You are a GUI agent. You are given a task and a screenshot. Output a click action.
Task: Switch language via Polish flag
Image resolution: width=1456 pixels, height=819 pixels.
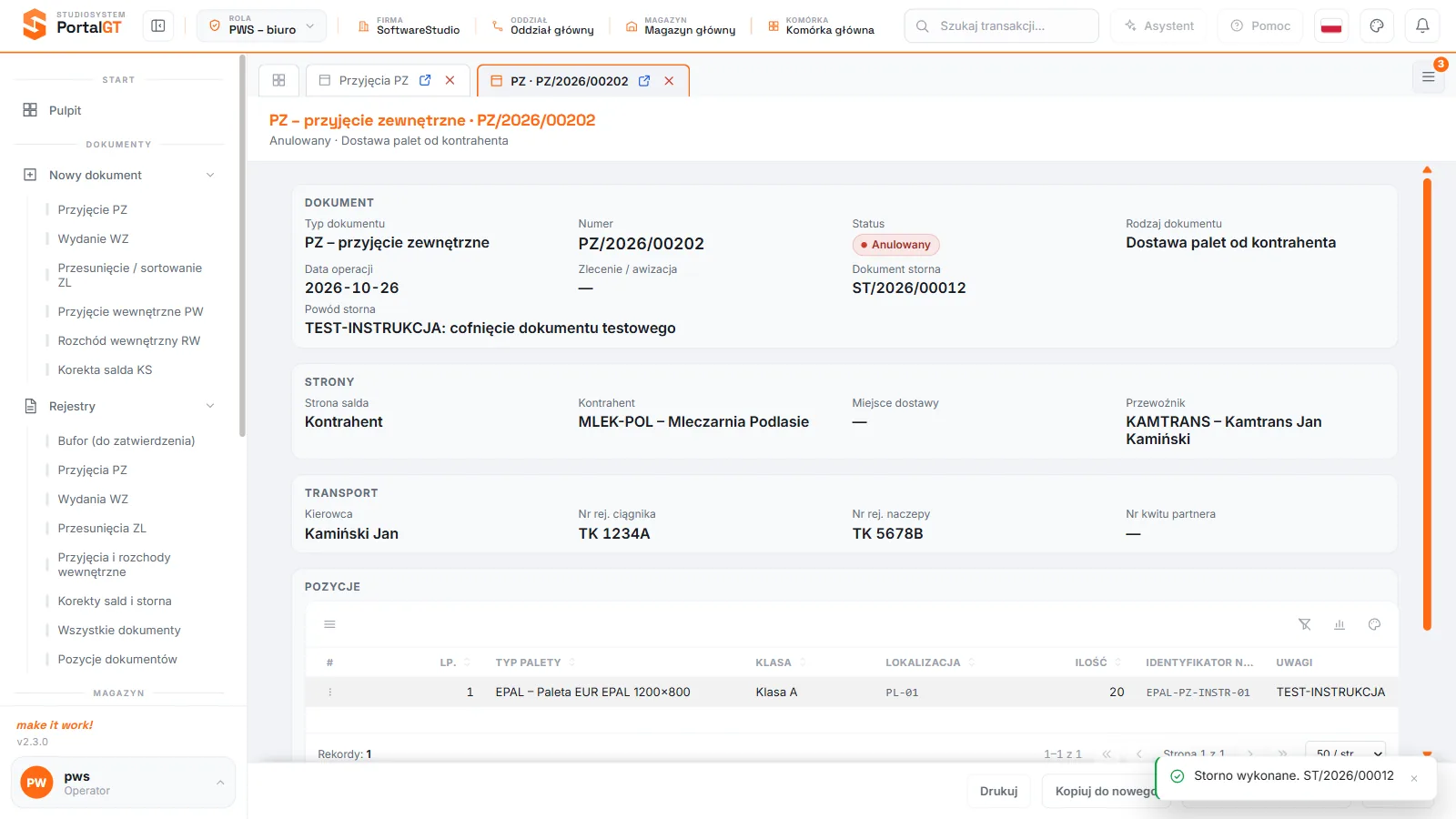tap(1331, 26)
